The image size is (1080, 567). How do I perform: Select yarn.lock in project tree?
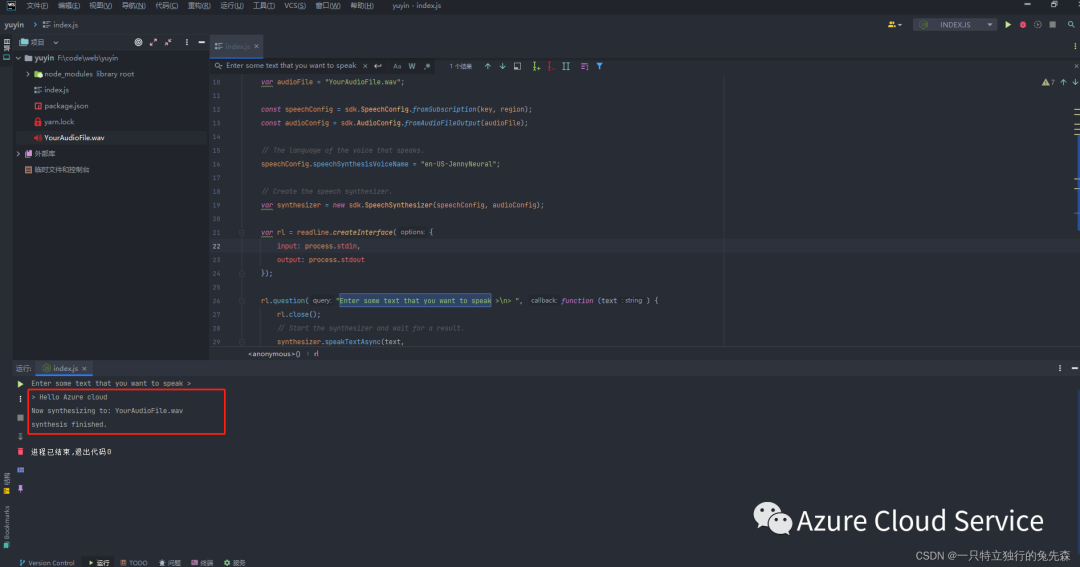59,122
